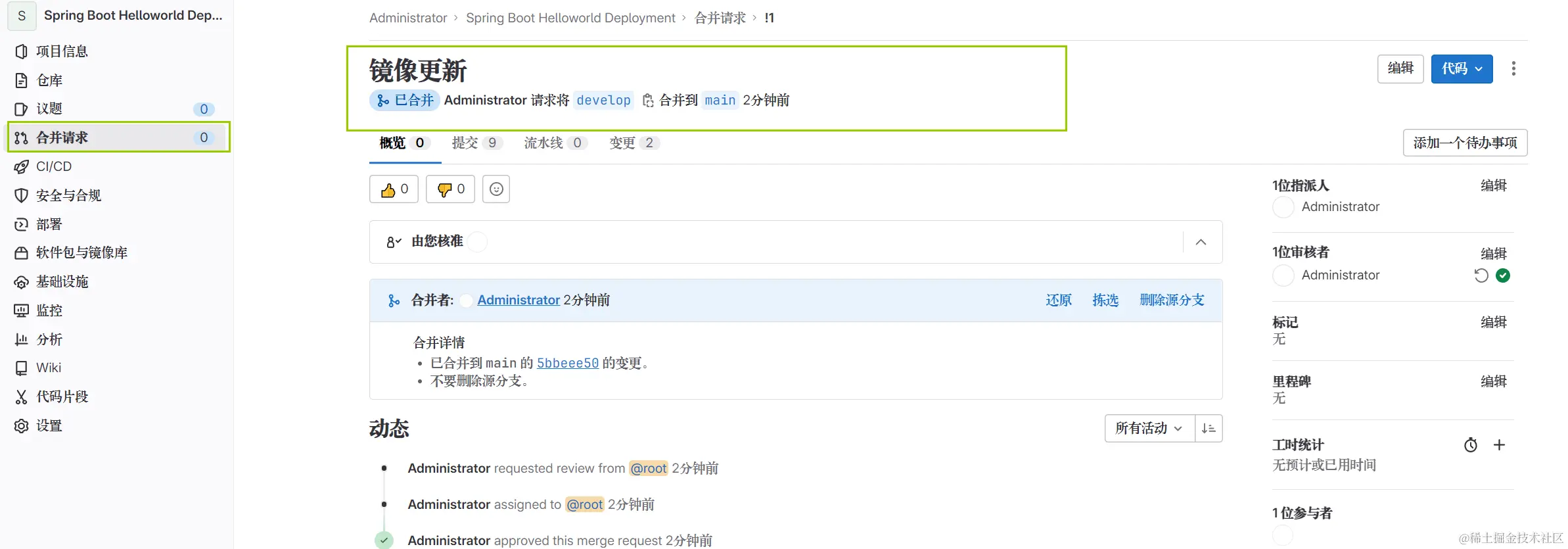Image resolution: width=1568 pixels, height=549 pixels.
Task: Give a thumbs-up reaction
Action: point(394,189)
